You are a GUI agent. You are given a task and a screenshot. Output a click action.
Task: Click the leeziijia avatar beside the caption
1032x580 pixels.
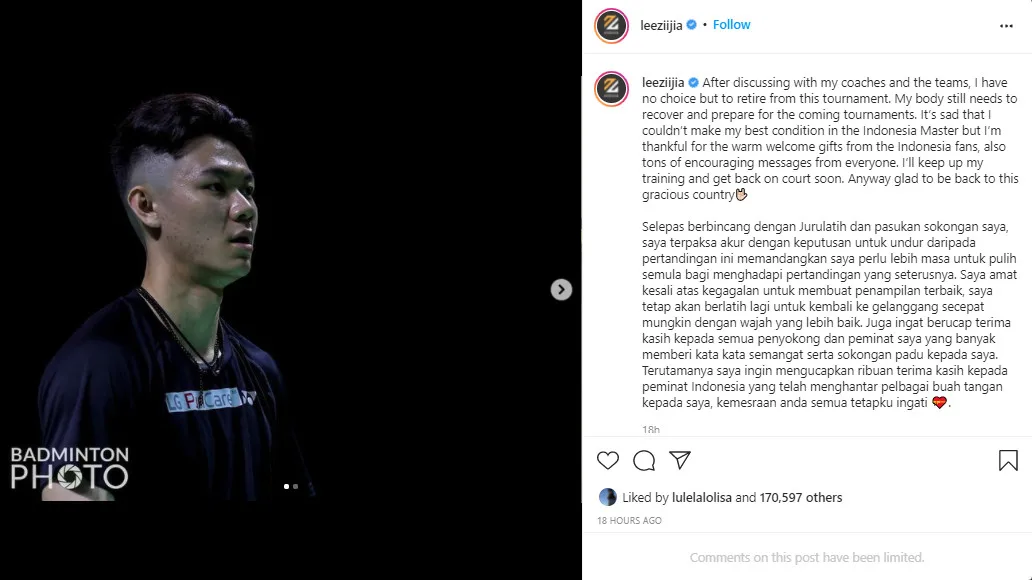[x=611, y=89]
